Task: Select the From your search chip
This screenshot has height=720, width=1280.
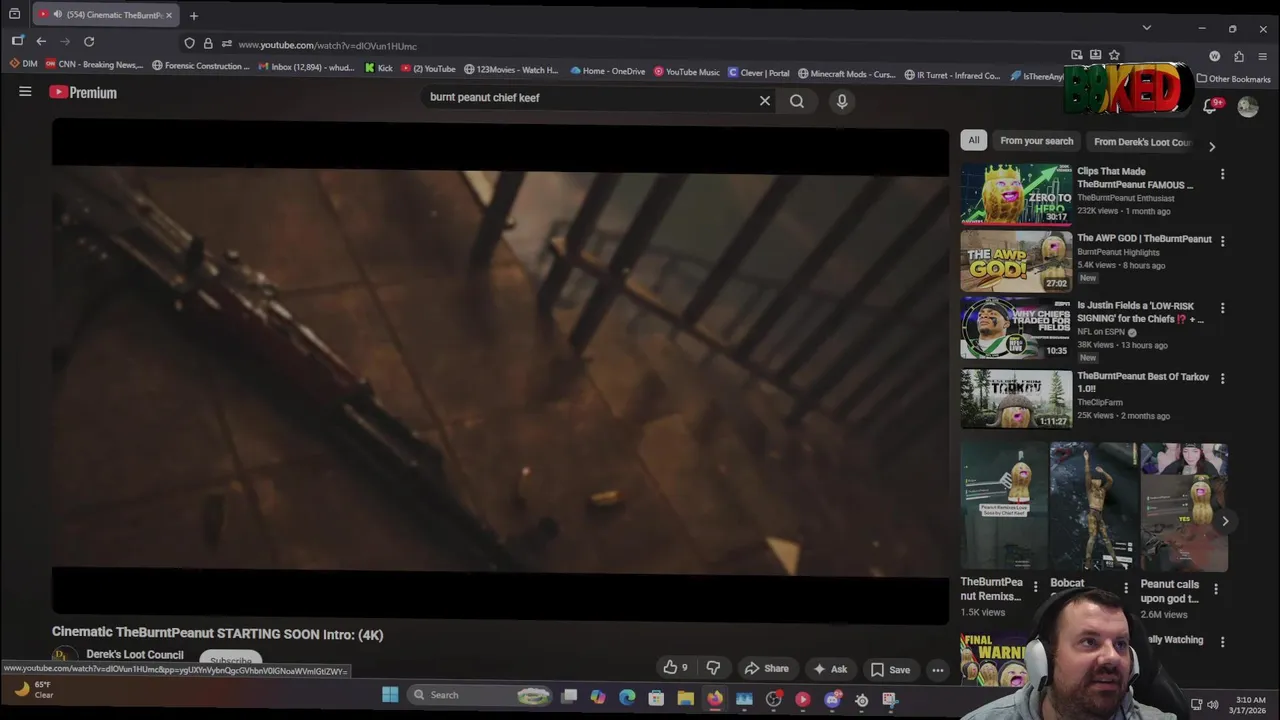Action: (1037, 141)
